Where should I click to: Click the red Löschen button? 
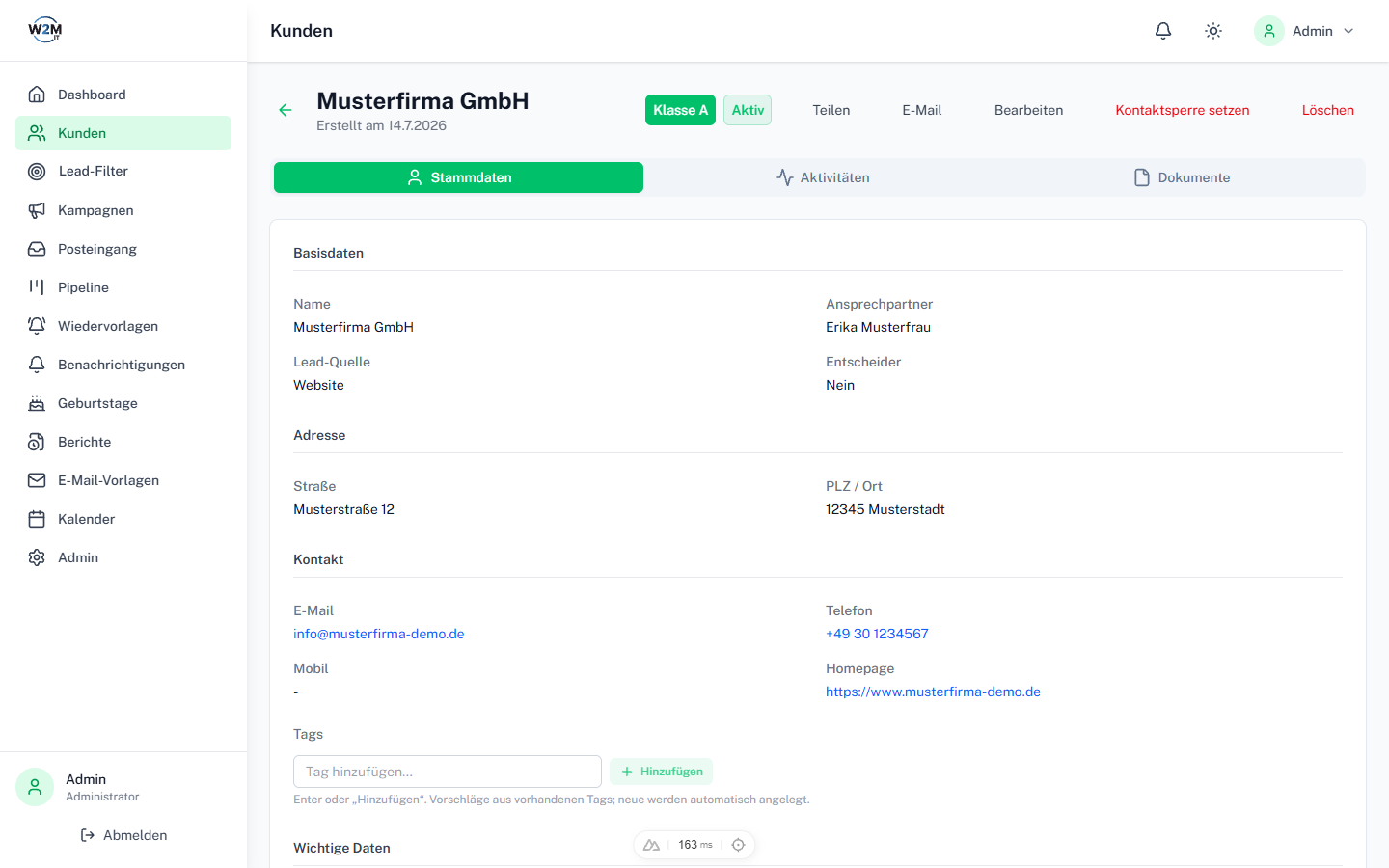[x=1328, y=110]
